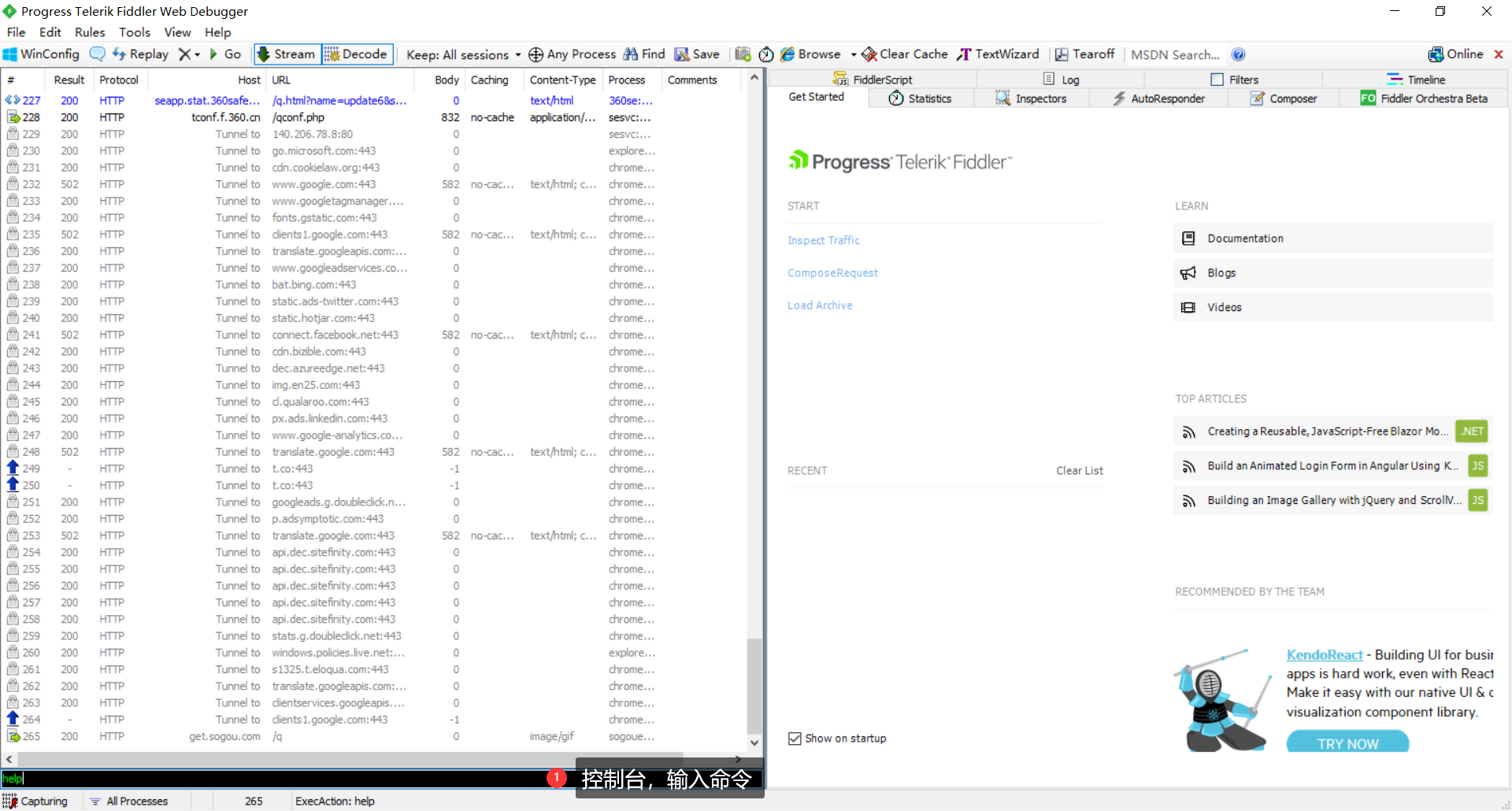Click the comment speech bubble icon
Viewport: 1512px width, 811px height.
click(98, 54)
